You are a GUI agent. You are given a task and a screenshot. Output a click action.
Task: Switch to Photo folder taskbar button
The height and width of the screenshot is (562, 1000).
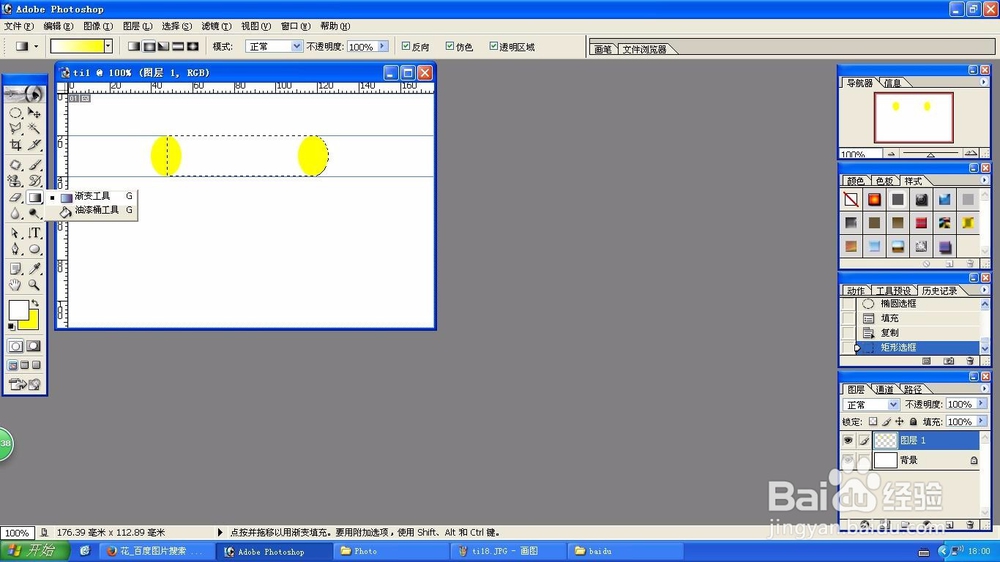390,551
